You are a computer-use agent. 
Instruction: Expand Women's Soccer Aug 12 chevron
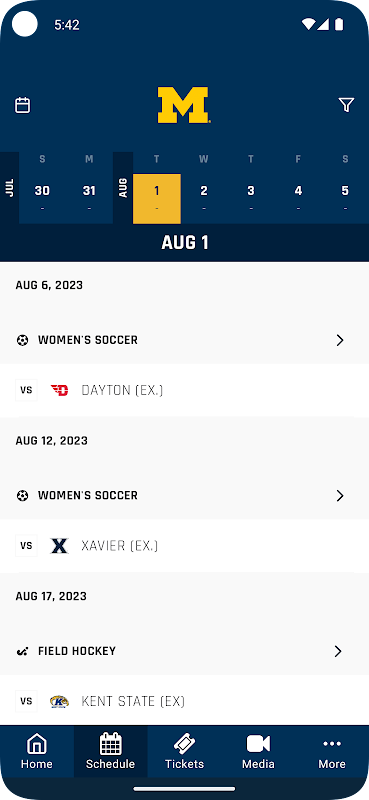pos(340,495)
